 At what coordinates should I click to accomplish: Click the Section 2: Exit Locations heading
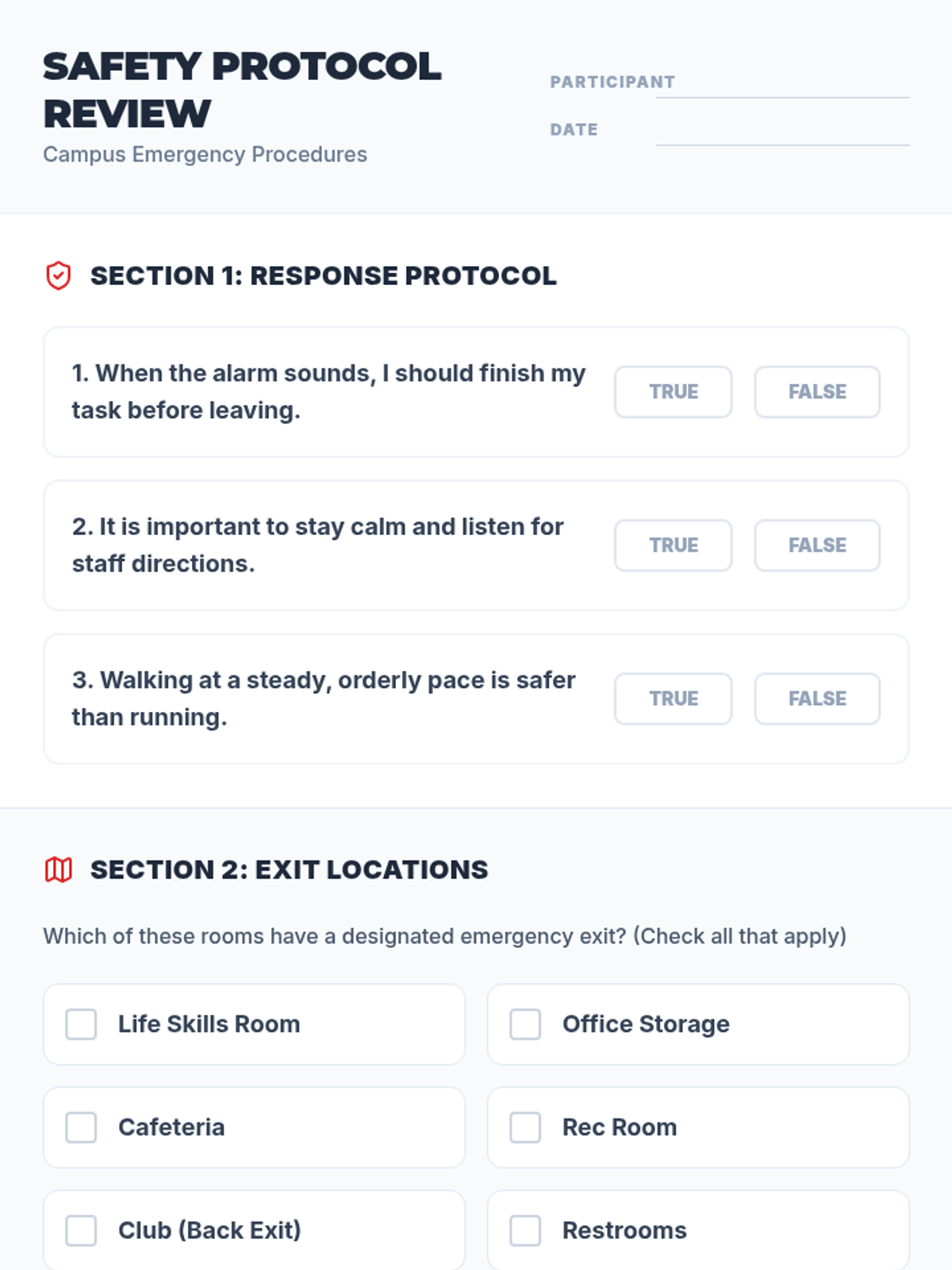click(290, 870)
